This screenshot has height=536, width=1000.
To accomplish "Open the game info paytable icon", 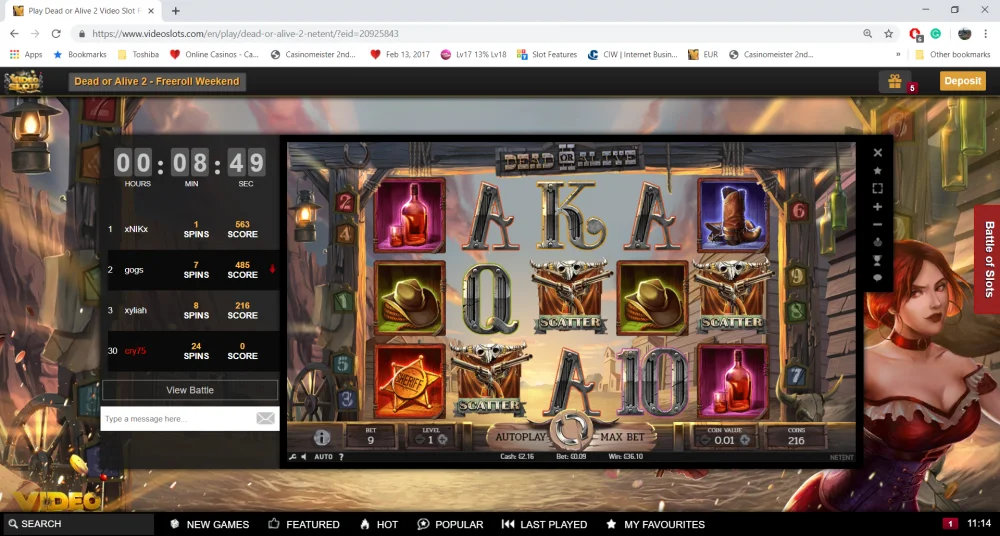I will coord(321,438).
